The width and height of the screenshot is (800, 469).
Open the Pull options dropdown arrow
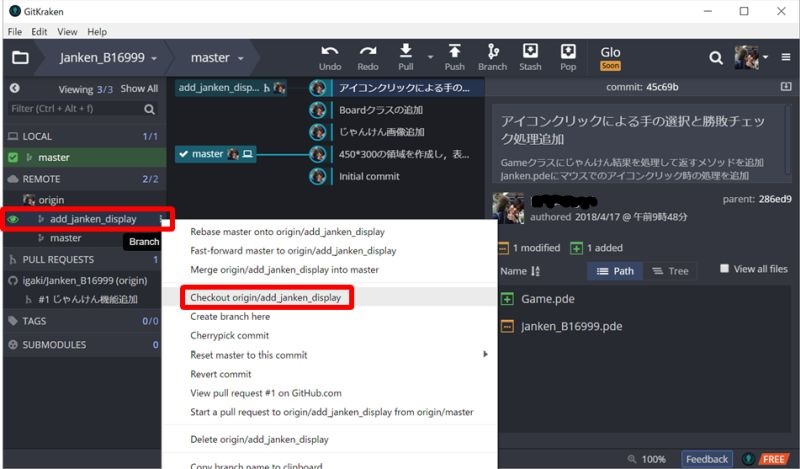pyautogui.click(x=430, y=57)
